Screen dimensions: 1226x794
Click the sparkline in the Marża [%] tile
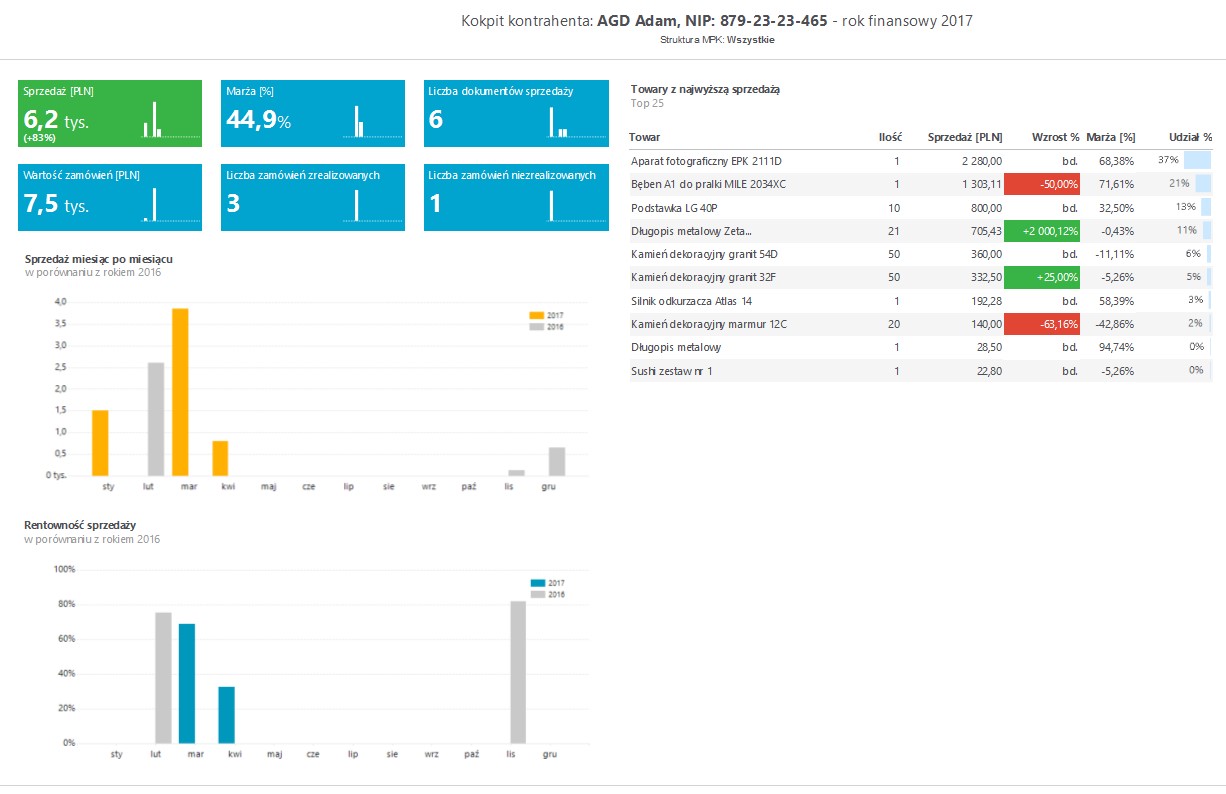(376, 120)
